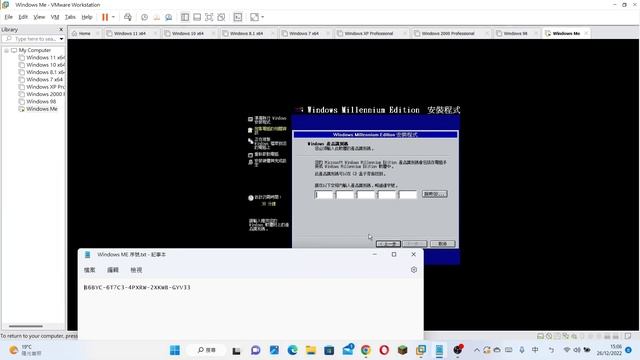Open the Snapshot Manager toolbar icon

tap(169, 17)
